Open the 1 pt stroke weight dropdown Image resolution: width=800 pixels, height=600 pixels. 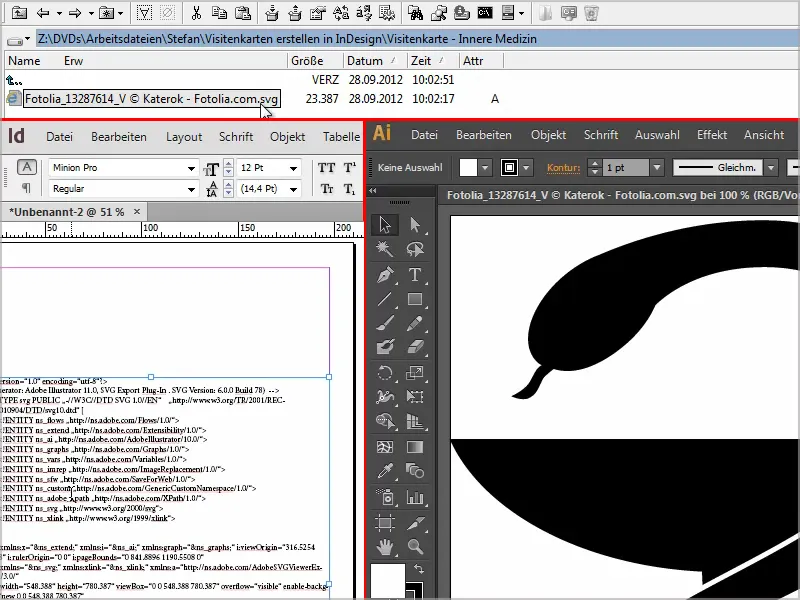coord(657,167)
